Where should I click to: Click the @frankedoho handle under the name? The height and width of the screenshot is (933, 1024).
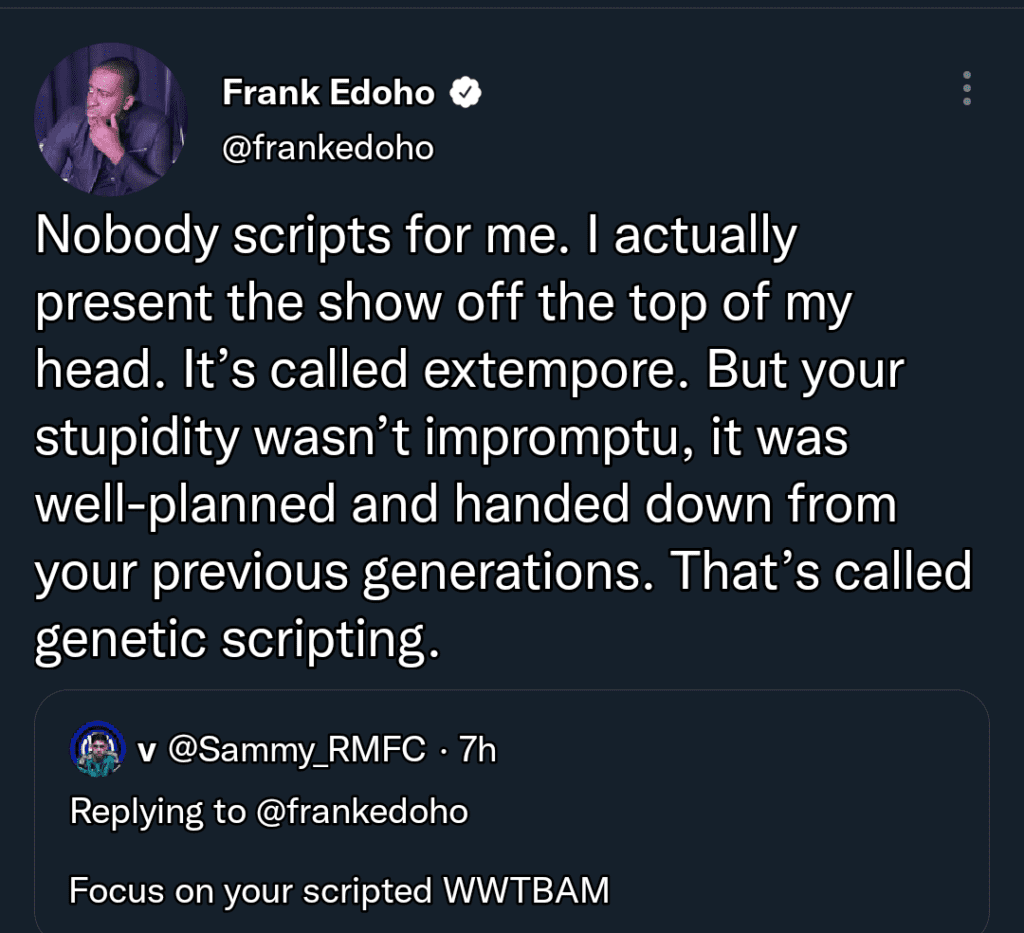click(327, 148)
